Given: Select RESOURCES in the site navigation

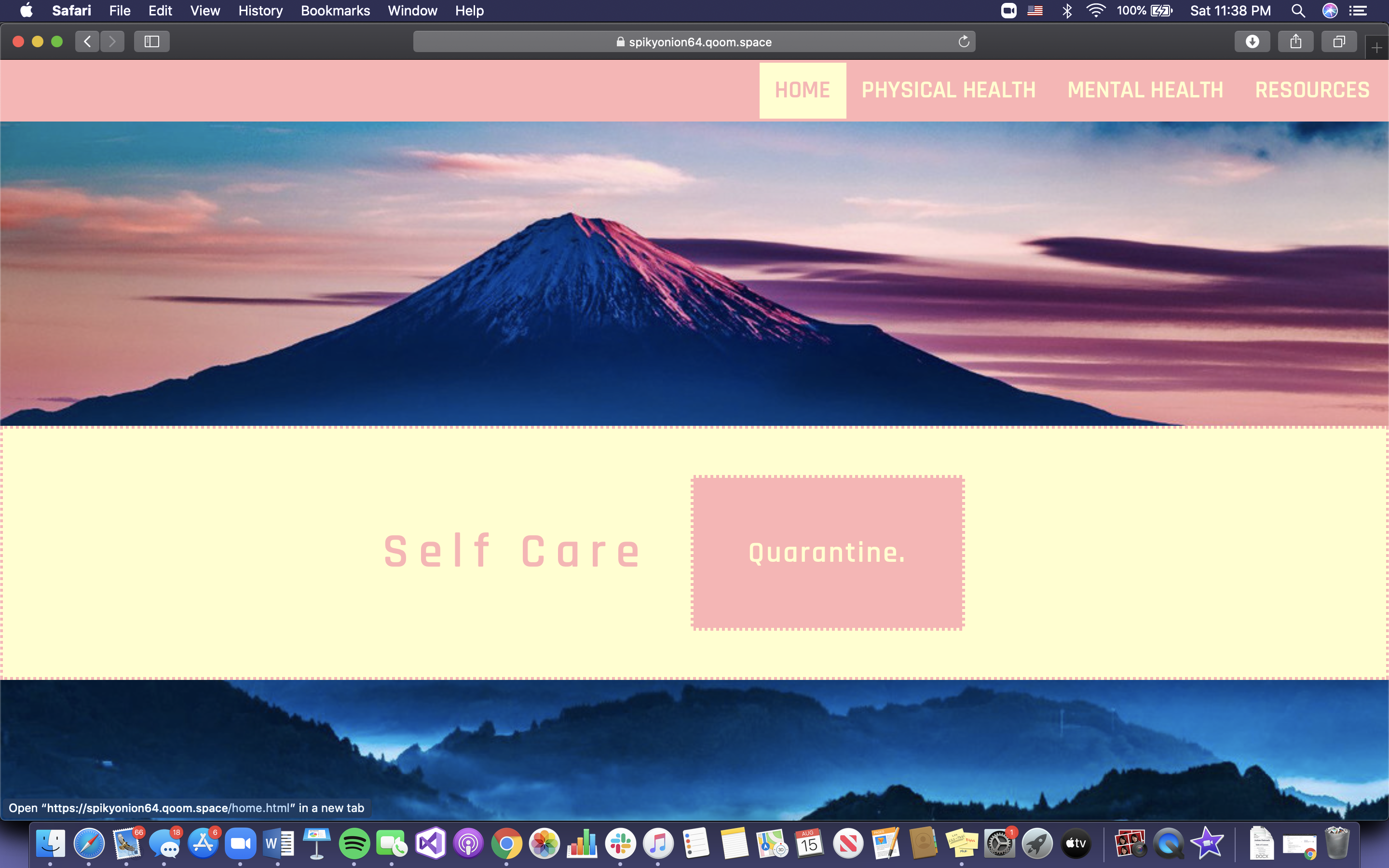Looking at the screenshot, I should [1312, 90].
